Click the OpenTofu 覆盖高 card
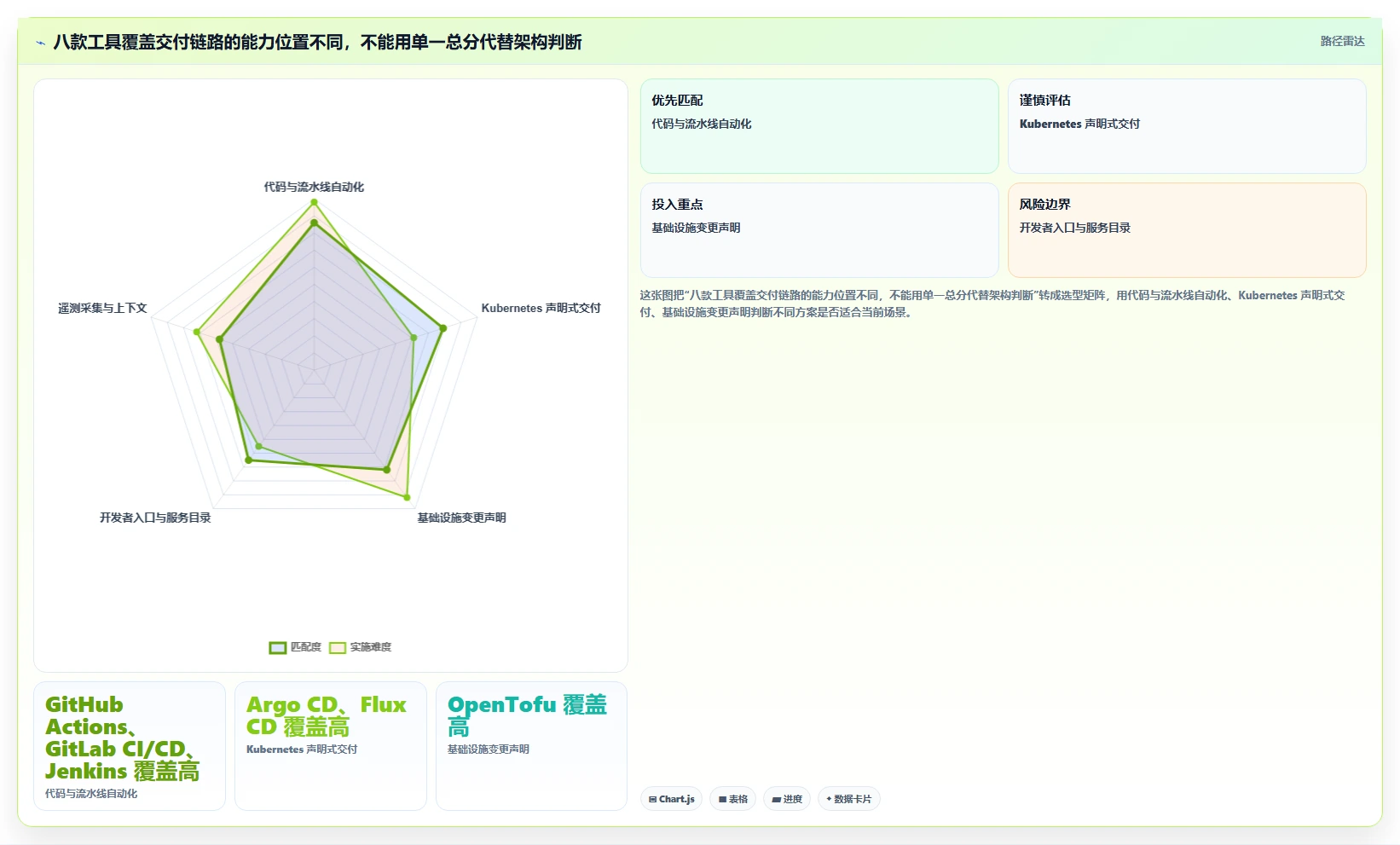Screen dimensions: 1400x845 click(x=531, y=746)
